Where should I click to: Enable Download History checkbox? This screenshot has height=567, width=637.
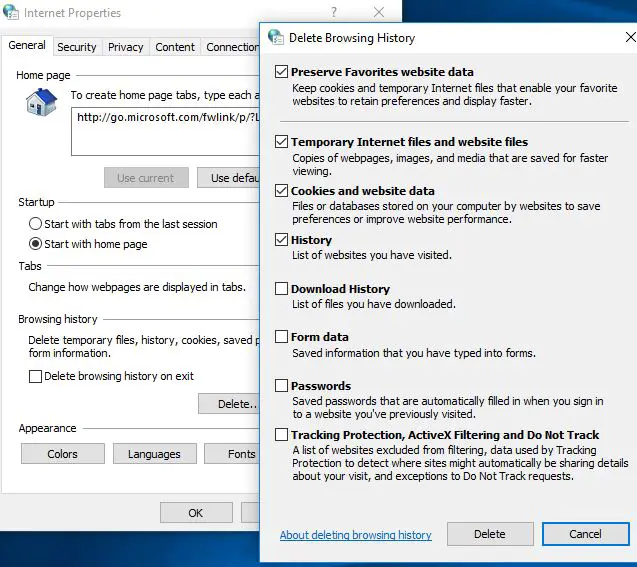281,289
